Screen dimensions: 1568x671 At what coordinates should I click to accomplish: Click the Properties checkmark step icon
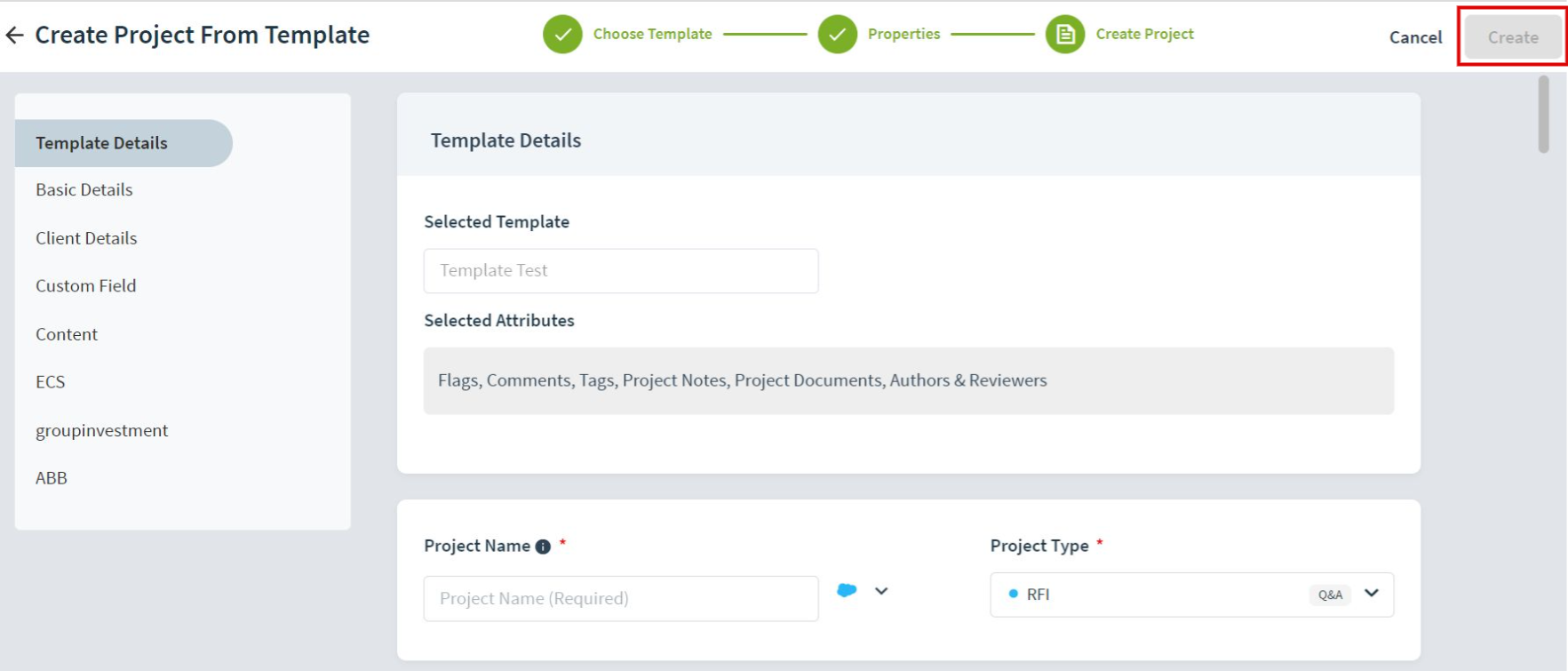837,35
